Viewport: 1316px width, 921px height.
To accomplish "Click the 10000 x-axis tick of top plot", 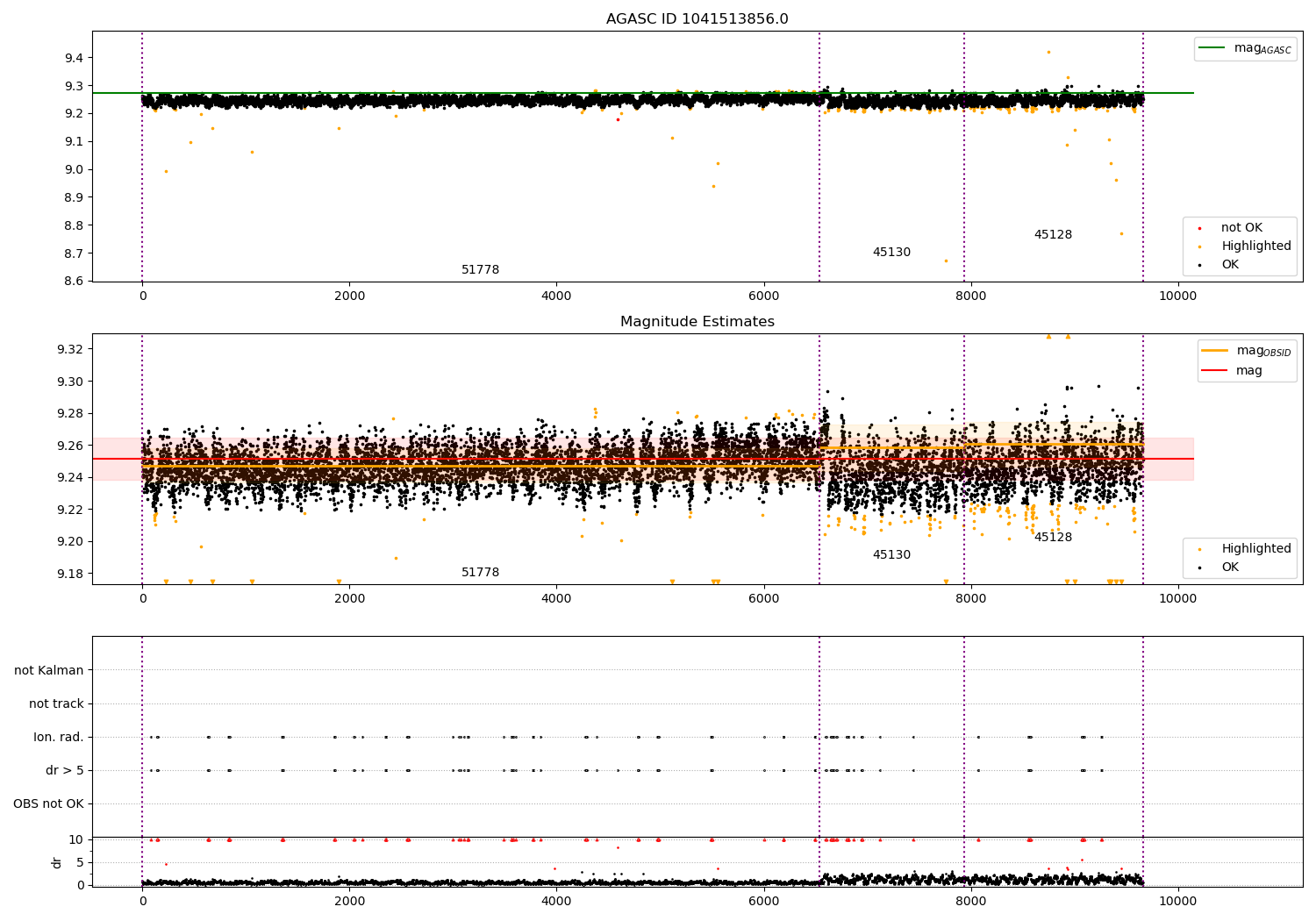I will click(x=1177, y=296).
